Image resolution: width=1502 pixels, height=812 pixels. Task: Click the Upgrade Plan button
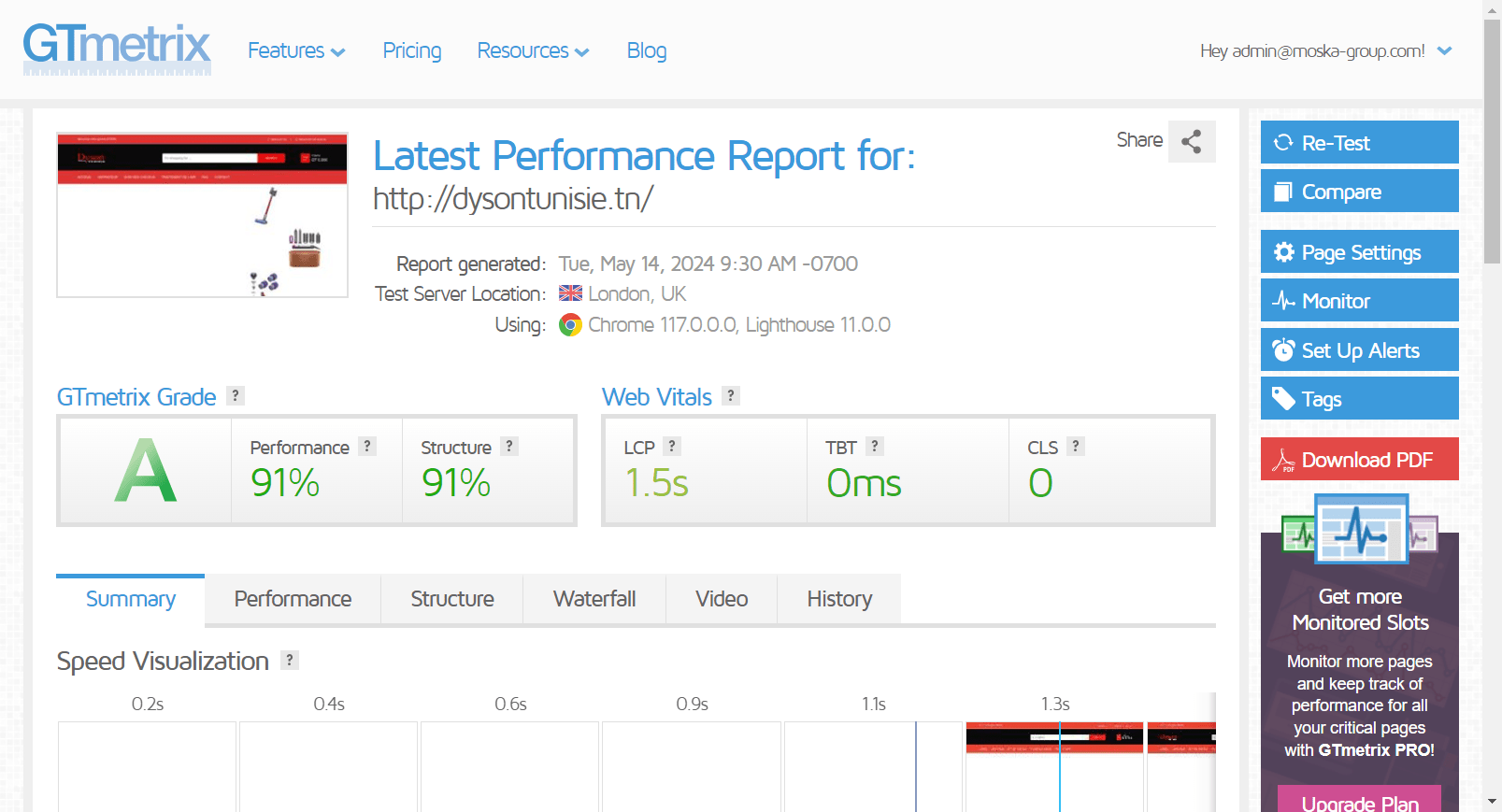pos(1359,800)
